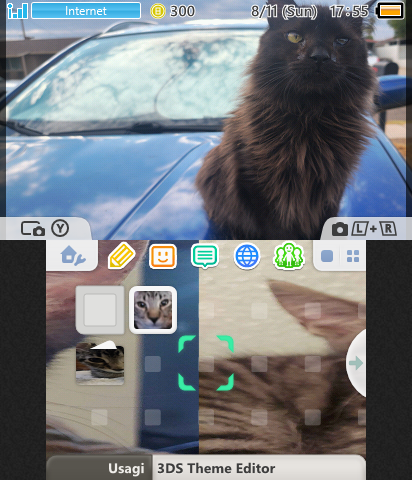Switch to grid icon view
This screenshot has height=480, width=412.
353,256
